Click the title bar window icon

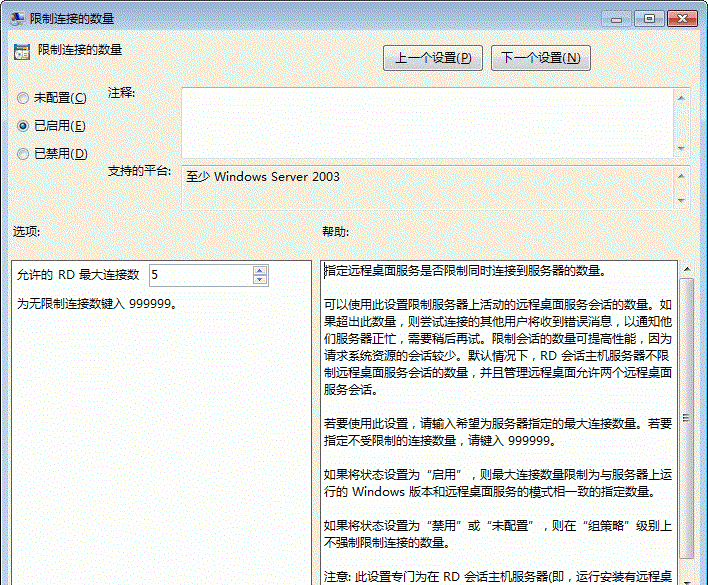[x=17, y=19]
